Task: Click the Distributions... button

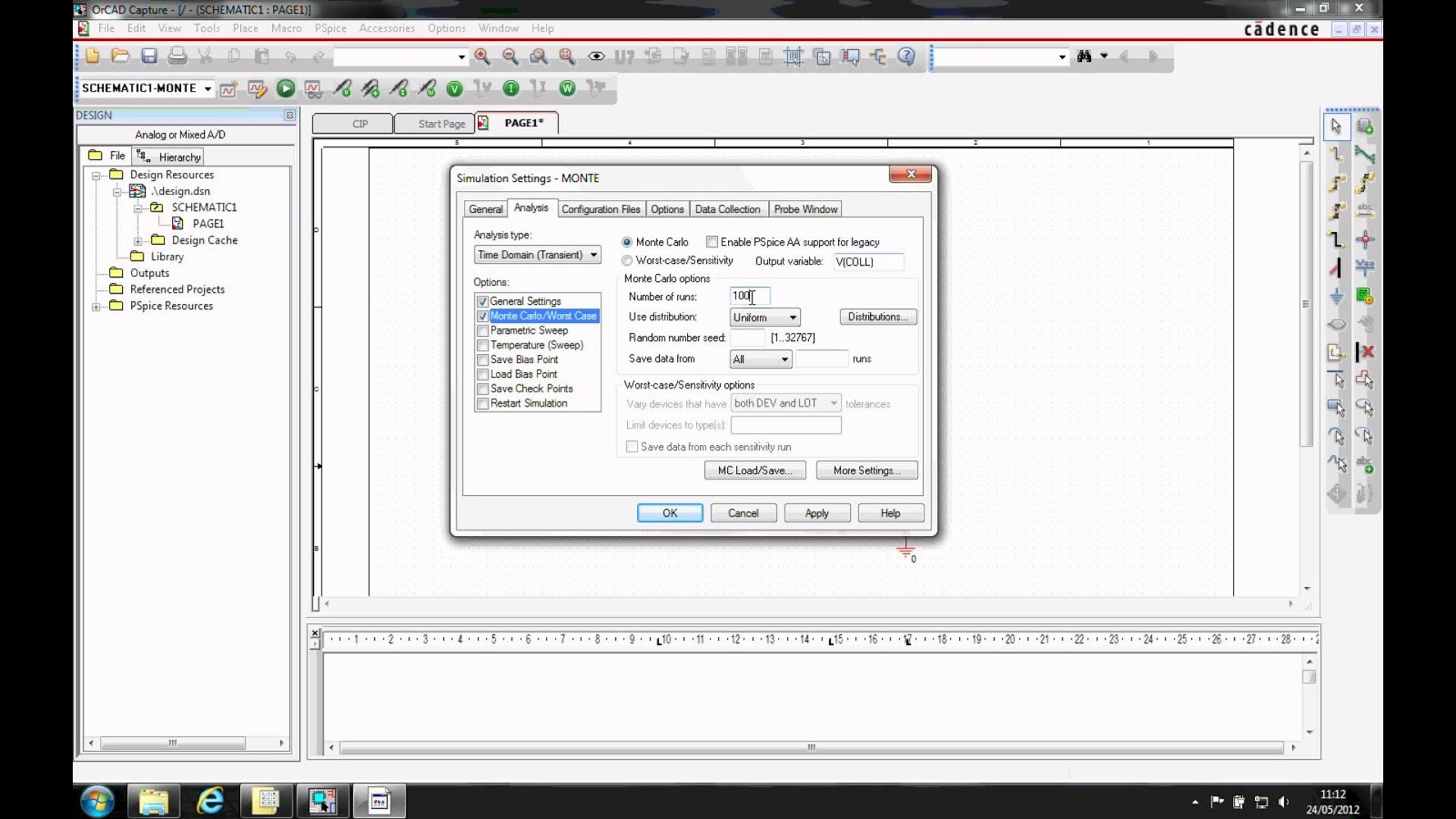Action: (x=878, y=317)
